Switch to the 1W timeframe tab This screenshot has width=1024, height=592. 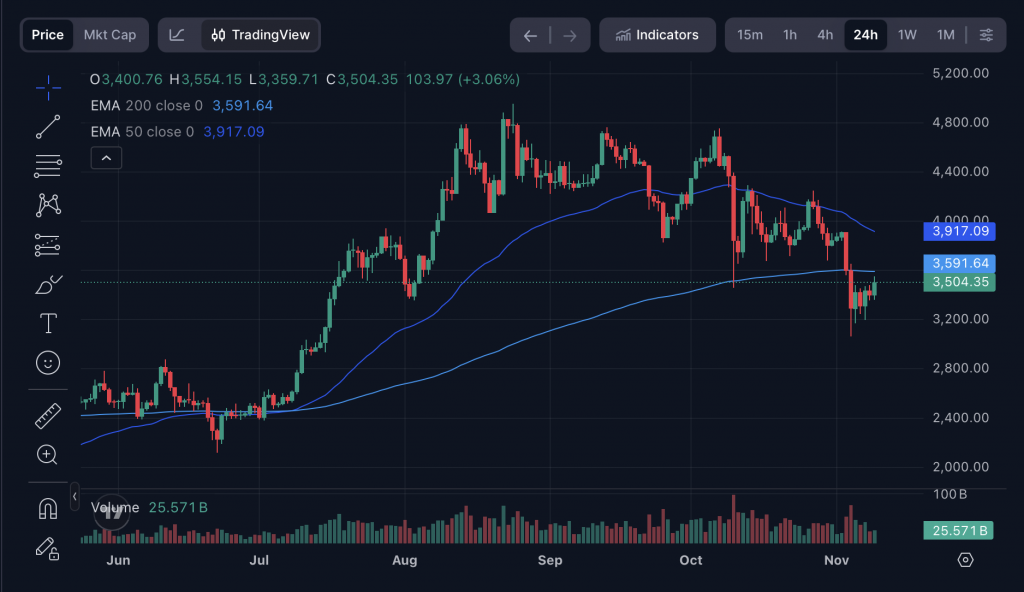tap(906, 34)
